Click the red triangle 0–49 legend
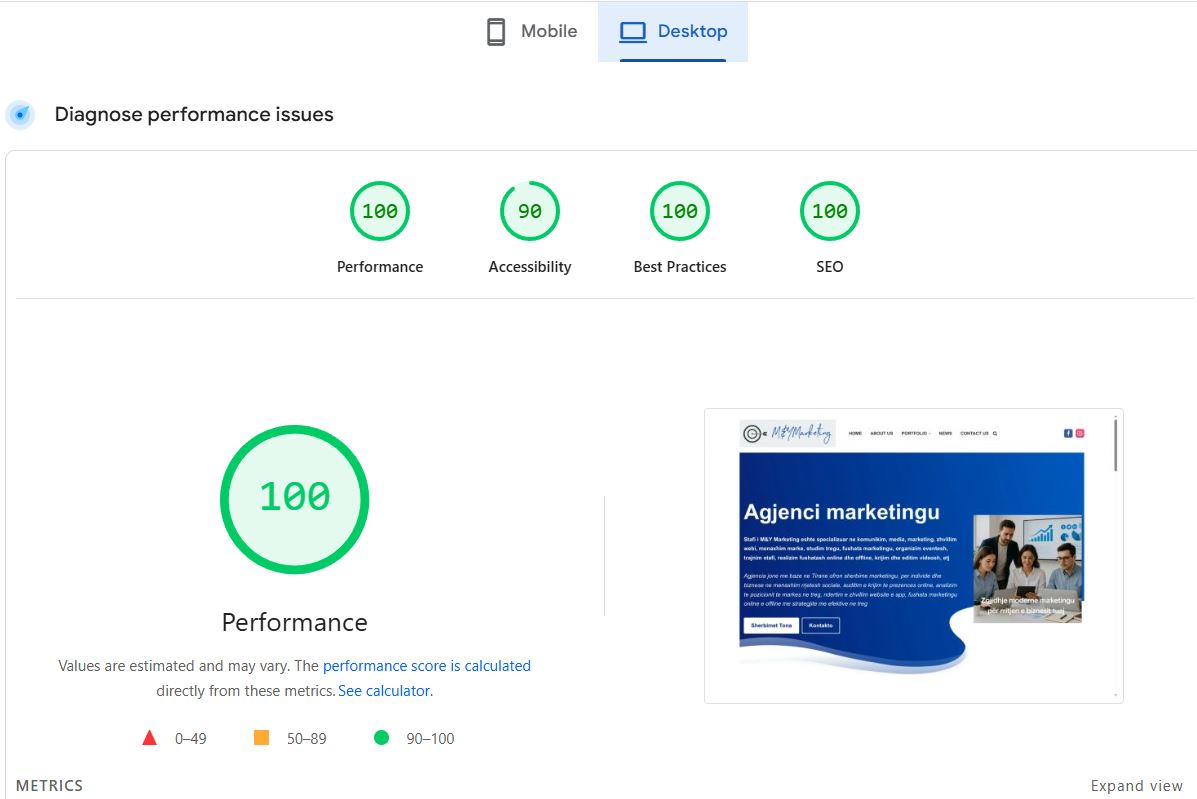The width and height of the screenshot is (1197, 799). [150, 739]
